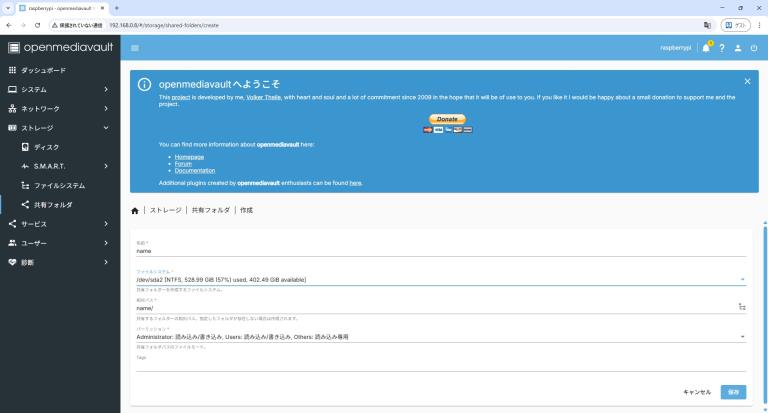Open the Volker Theile link

point(264,97)
